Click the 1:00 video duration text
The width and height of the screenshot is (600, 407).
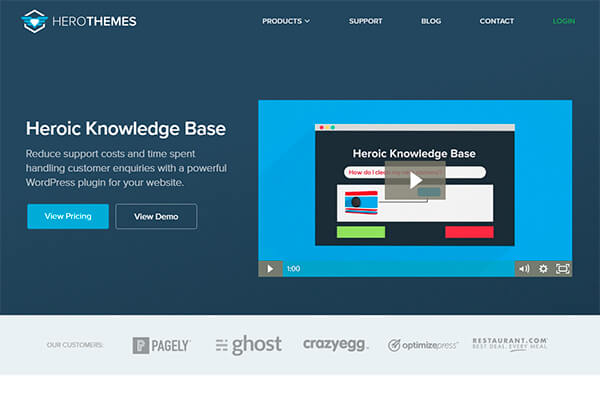pyautogui.click(x=293, y=269)
